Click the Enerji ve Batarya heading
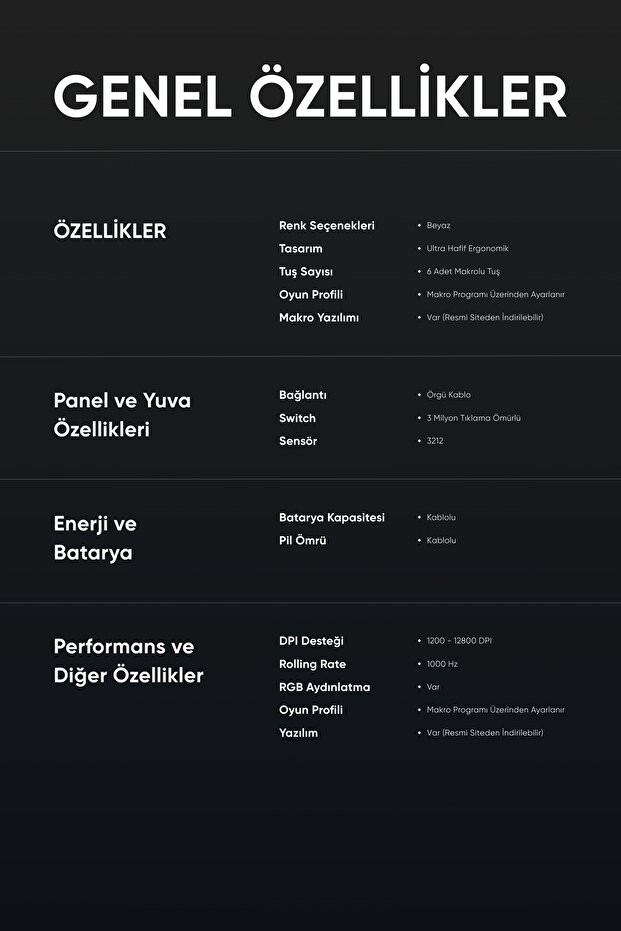This screenshot has width=621, height=931. click(95, 537)
